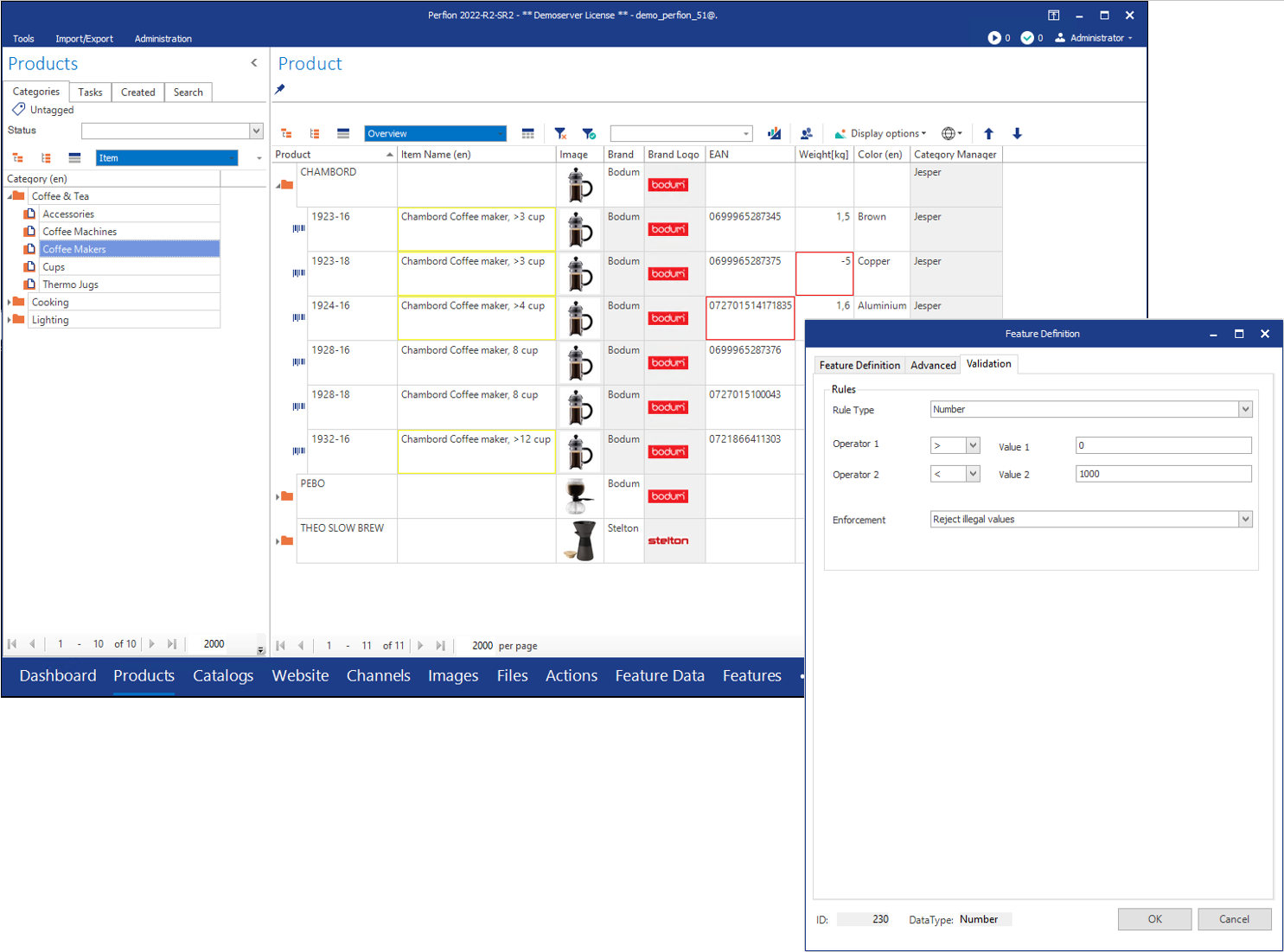This screenshot has height=952, width=1284.
Task: Click the pin icon under Product heading
Action: tap(278, 89)
